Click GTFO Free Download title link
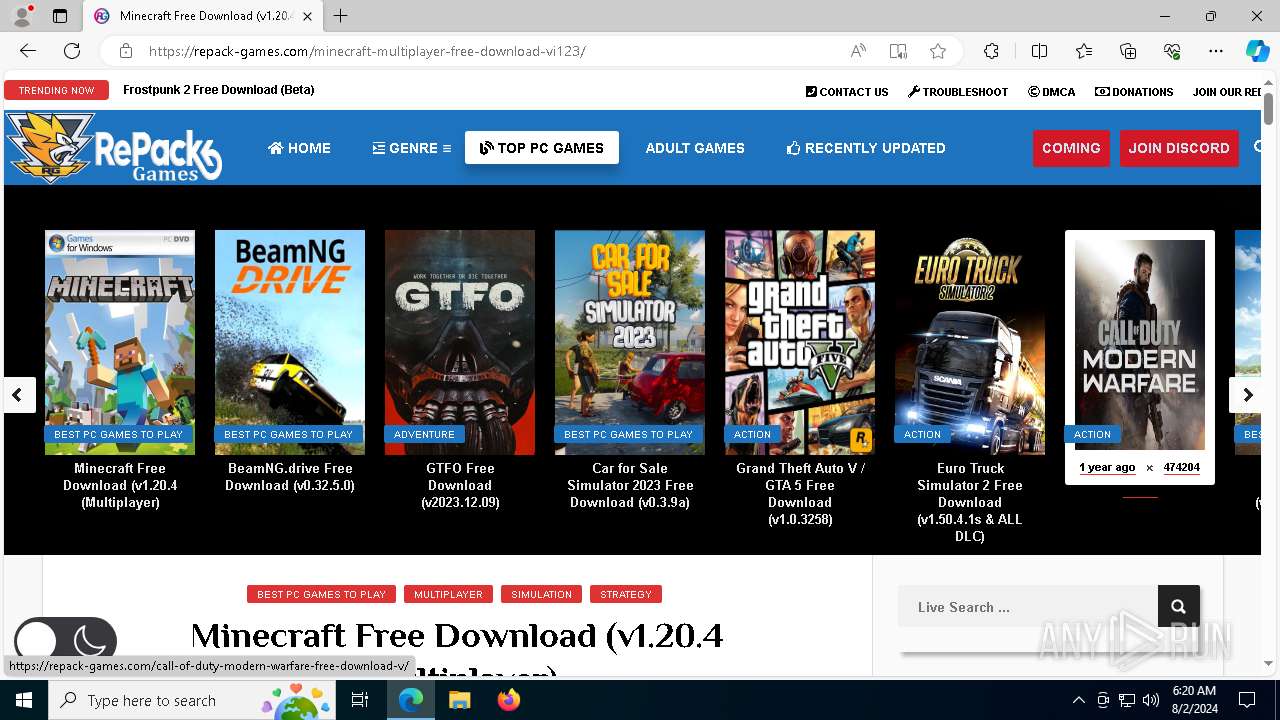 [x=460, y=485]
